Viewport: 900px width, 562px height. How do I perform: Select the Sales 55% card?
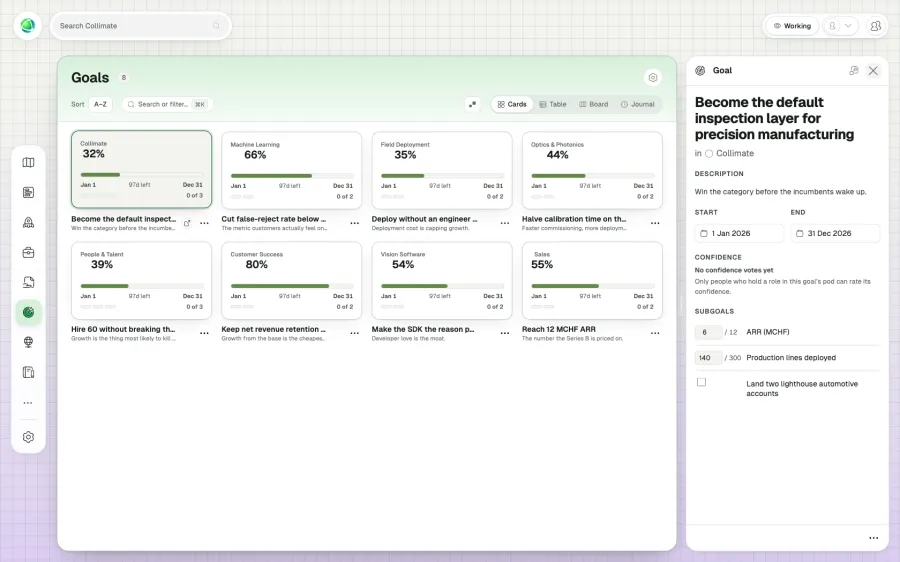(x=592, y=281)
